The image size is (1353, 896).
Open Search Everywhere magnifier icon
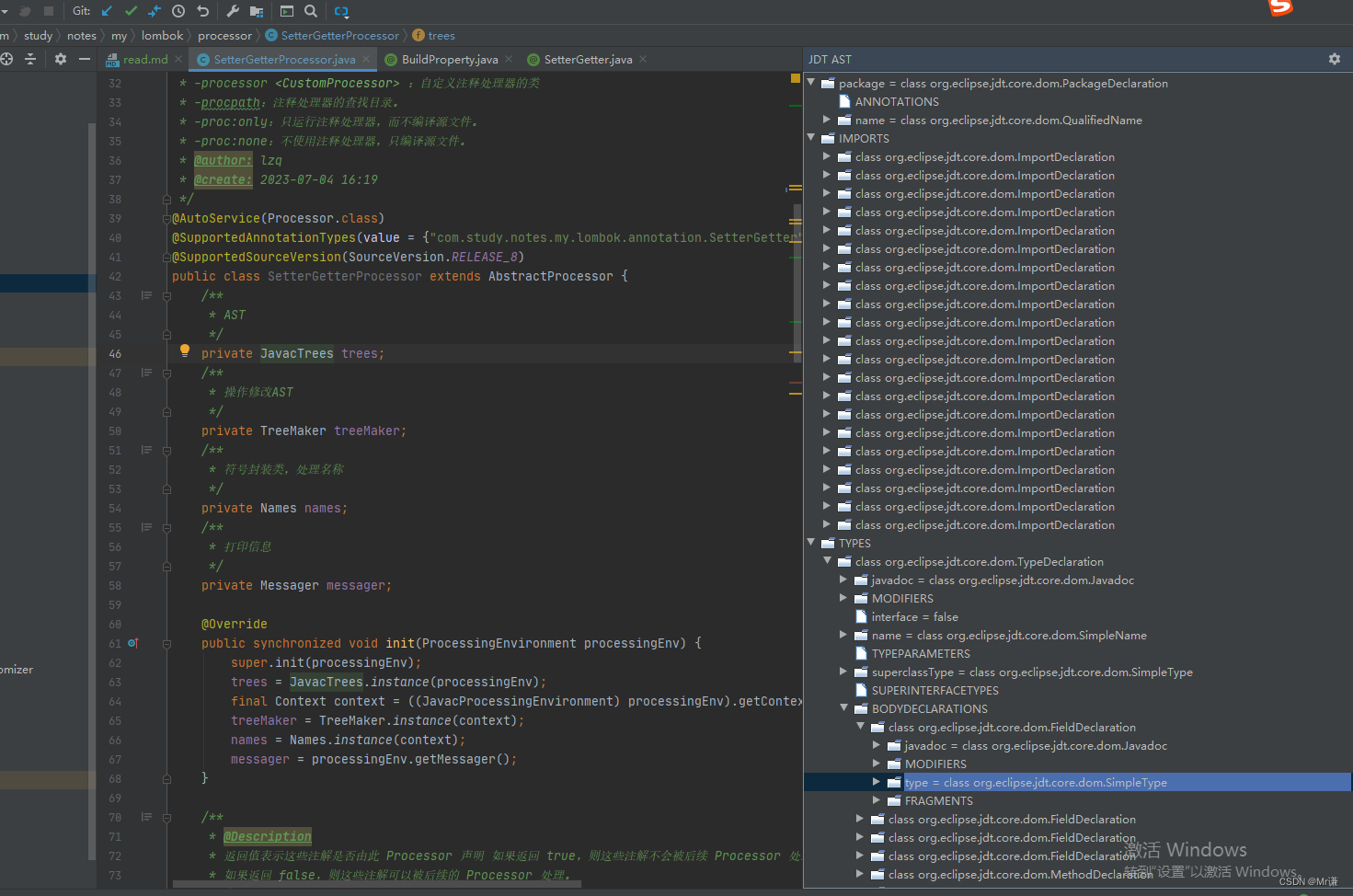[x=311, y=11]
